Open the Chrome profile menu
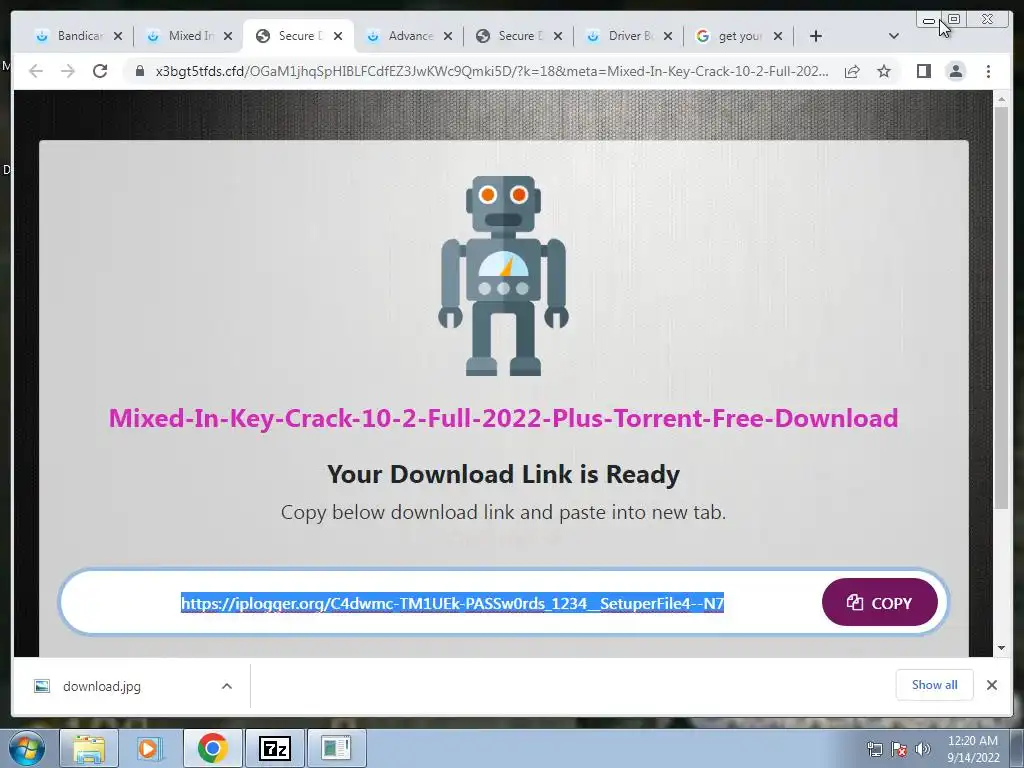This screenshot has width=1024, height=768. coord(955,71)
